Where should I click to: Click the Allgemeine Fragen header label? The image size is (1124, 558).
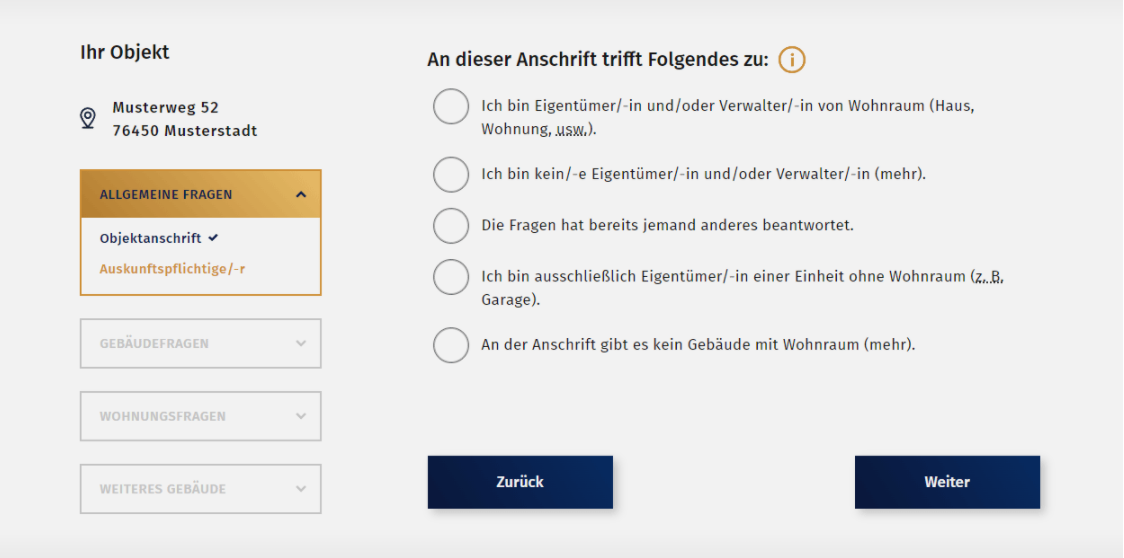[166, 195]
